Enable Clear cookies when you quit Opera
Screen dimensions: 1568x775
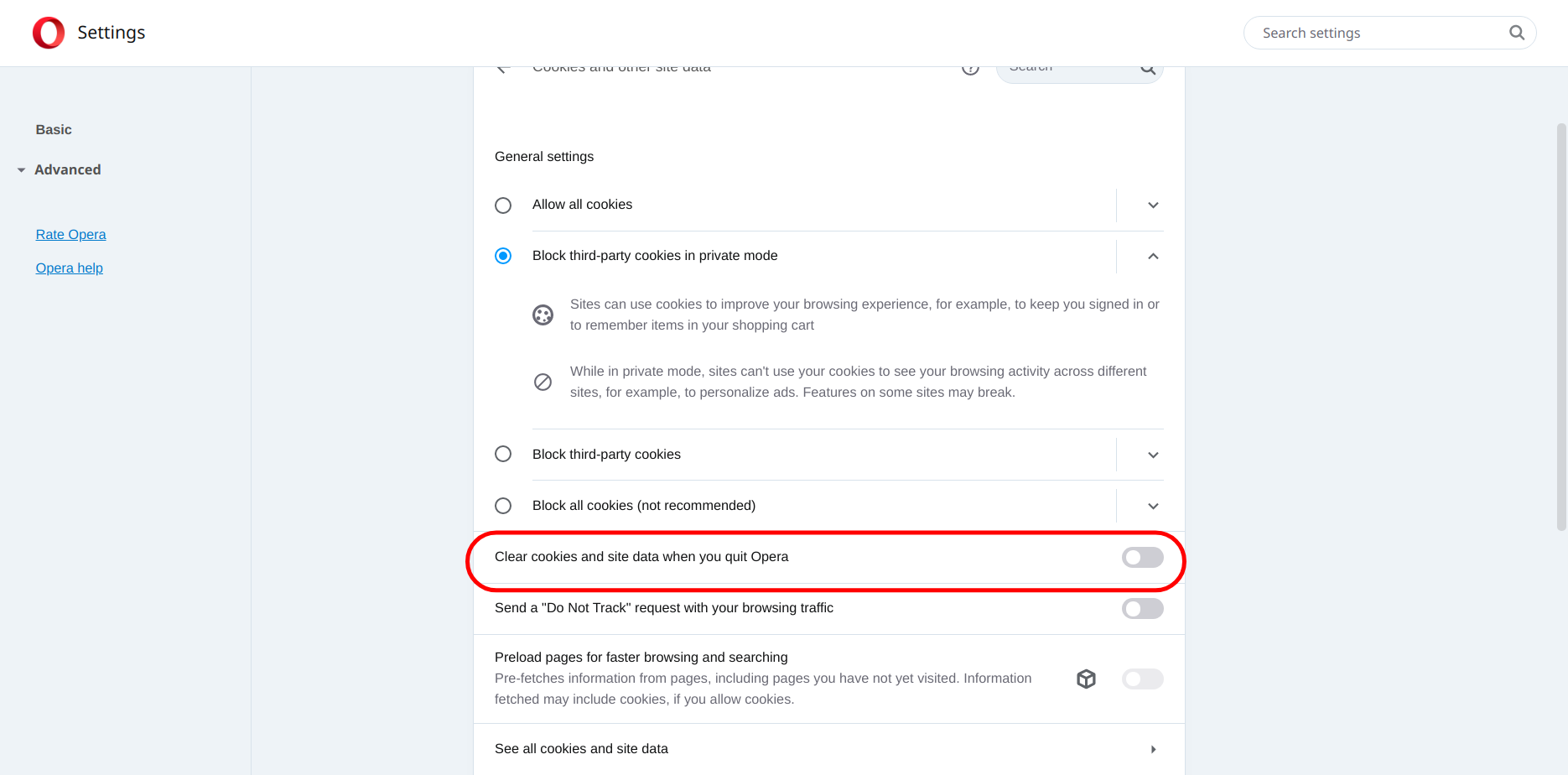tap(1143, 557)
